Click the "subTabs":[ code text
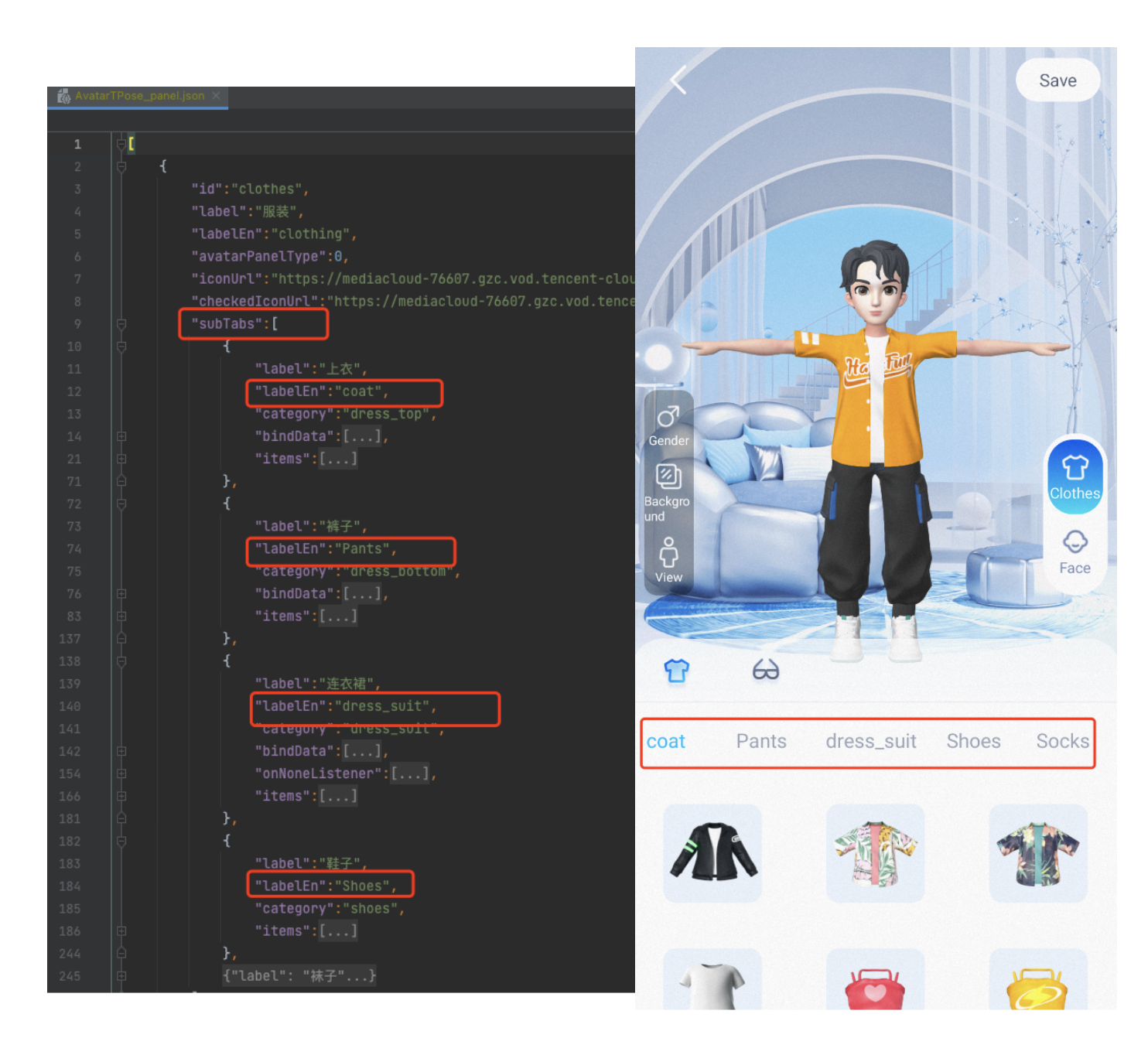This screenshot has width=1148, height=1038. [x=234, y=324]
